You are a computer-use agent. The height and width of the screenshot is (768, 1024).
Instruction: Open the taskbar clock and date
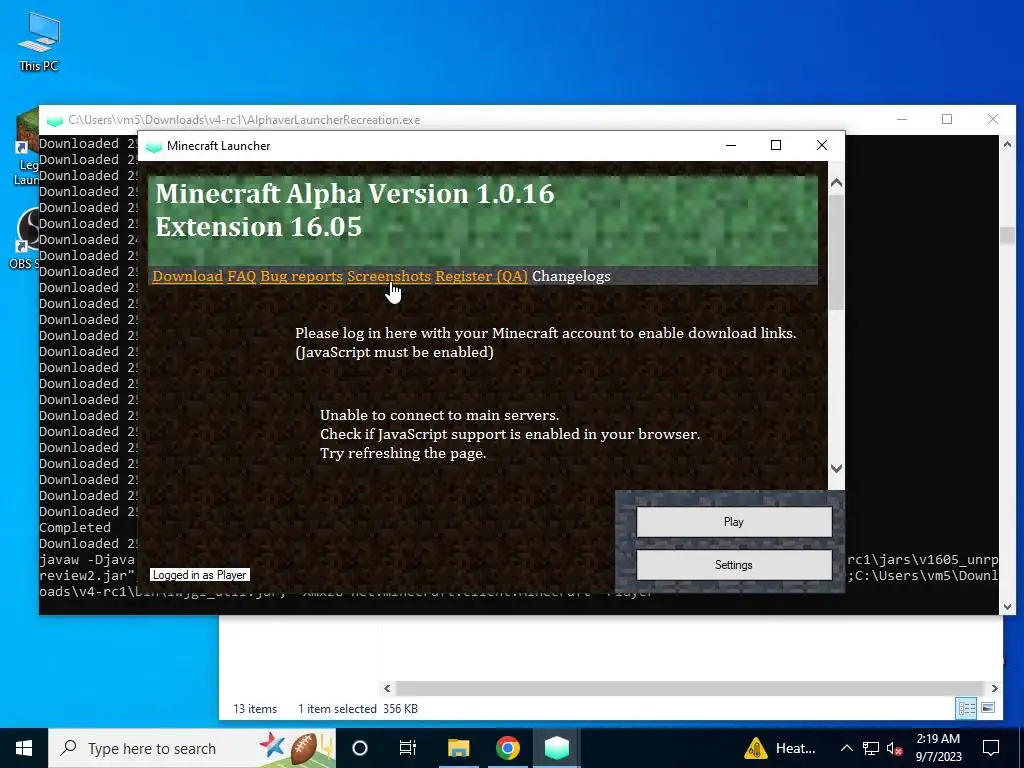point(938,748)
